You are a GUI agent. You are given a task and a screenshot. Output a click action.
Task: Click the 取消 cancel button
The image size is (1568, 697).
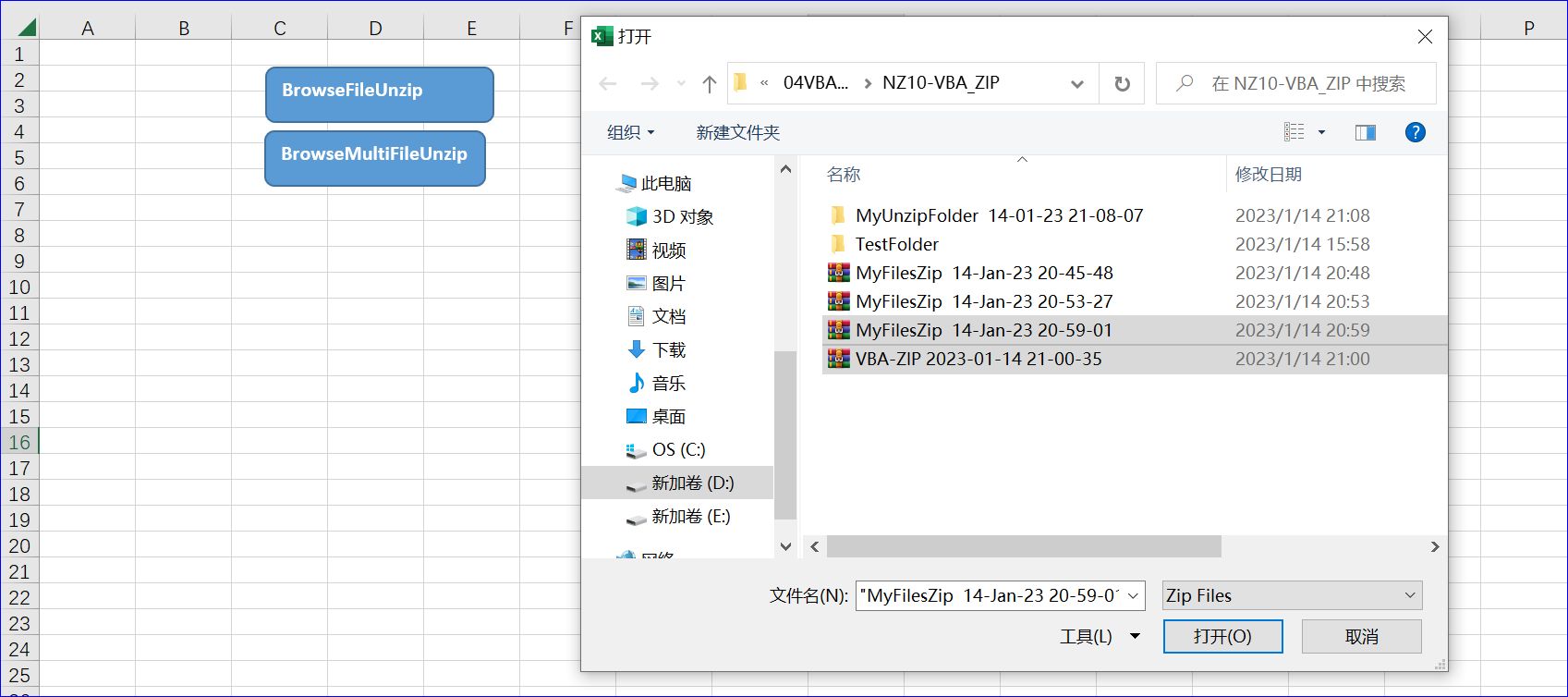(1360, 636)
